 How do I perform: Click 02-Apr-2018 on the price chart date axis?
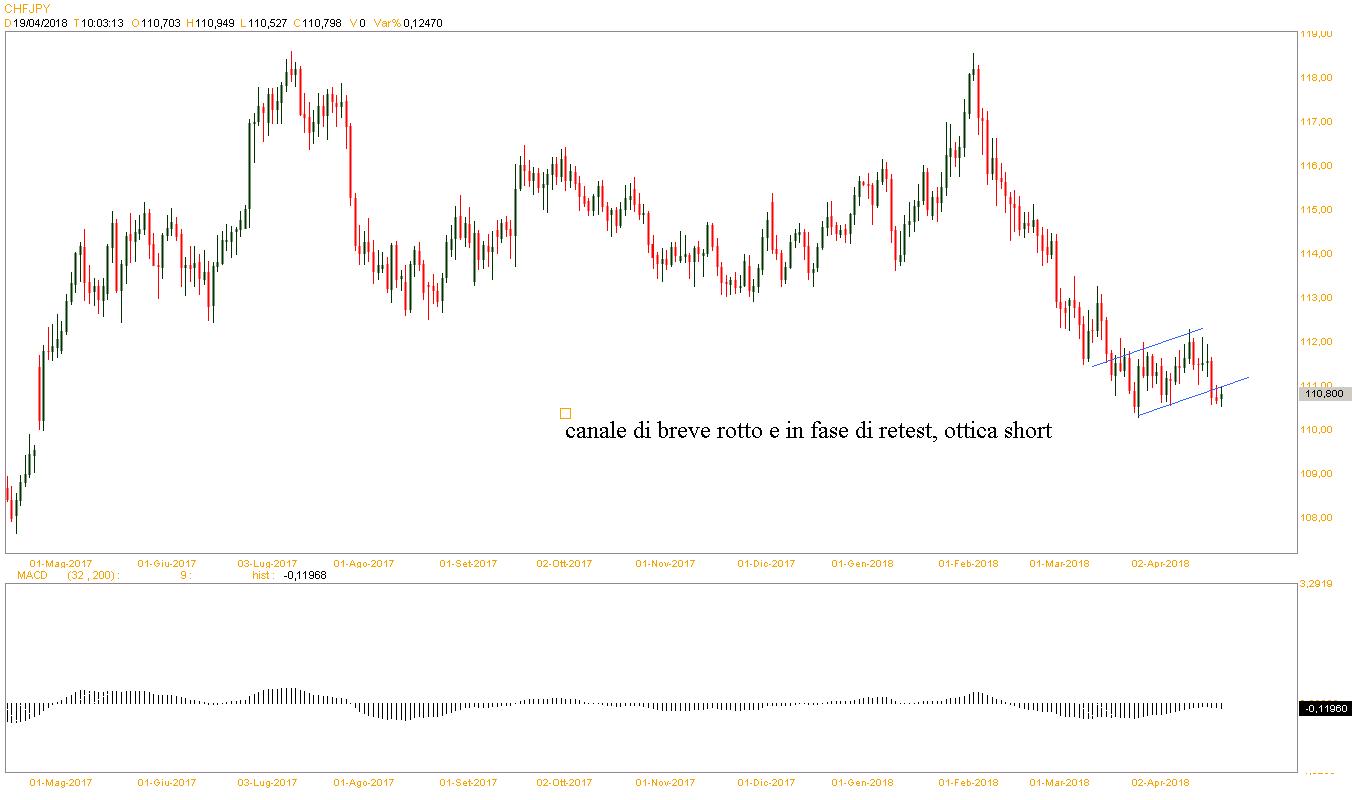(x=1160, y=564)
